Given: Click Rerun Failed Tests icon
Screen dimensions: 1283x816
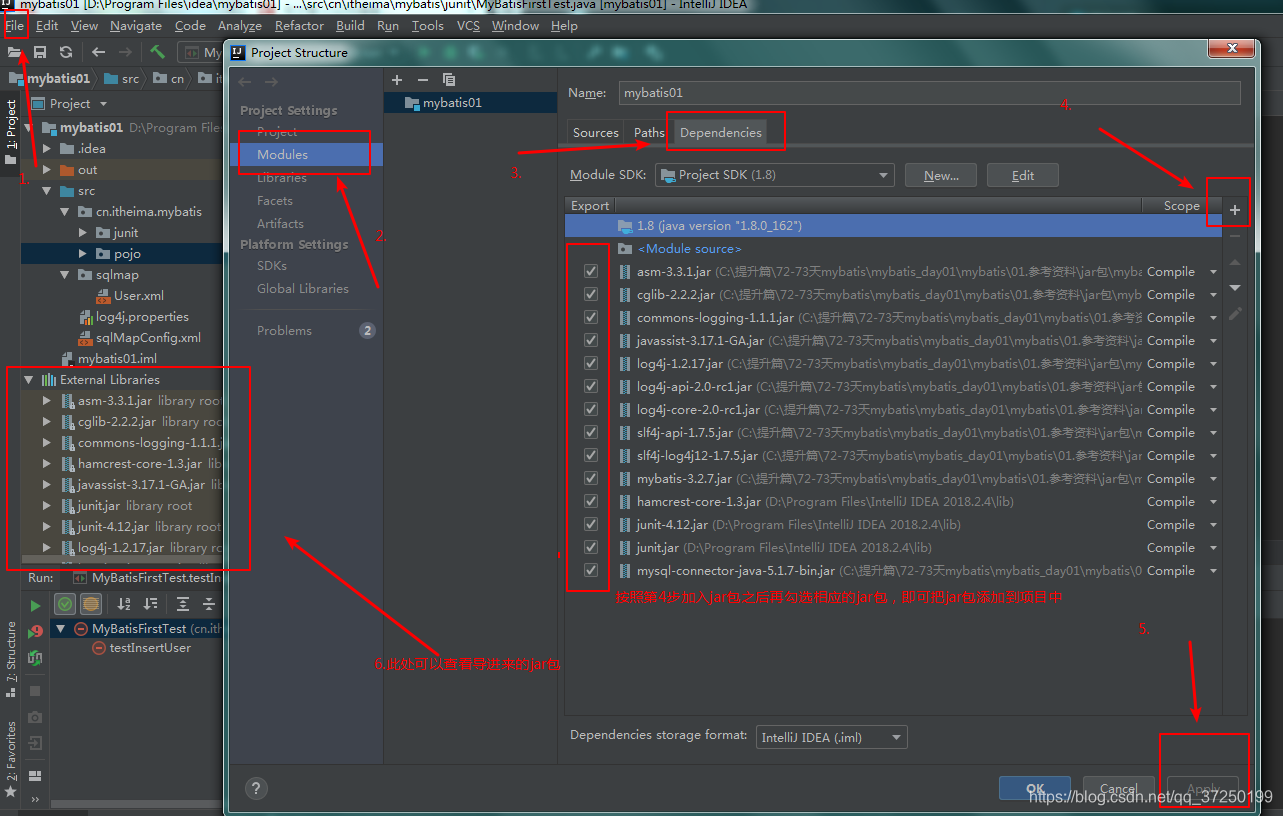Looking at the screenshot, I should [35, 631].
